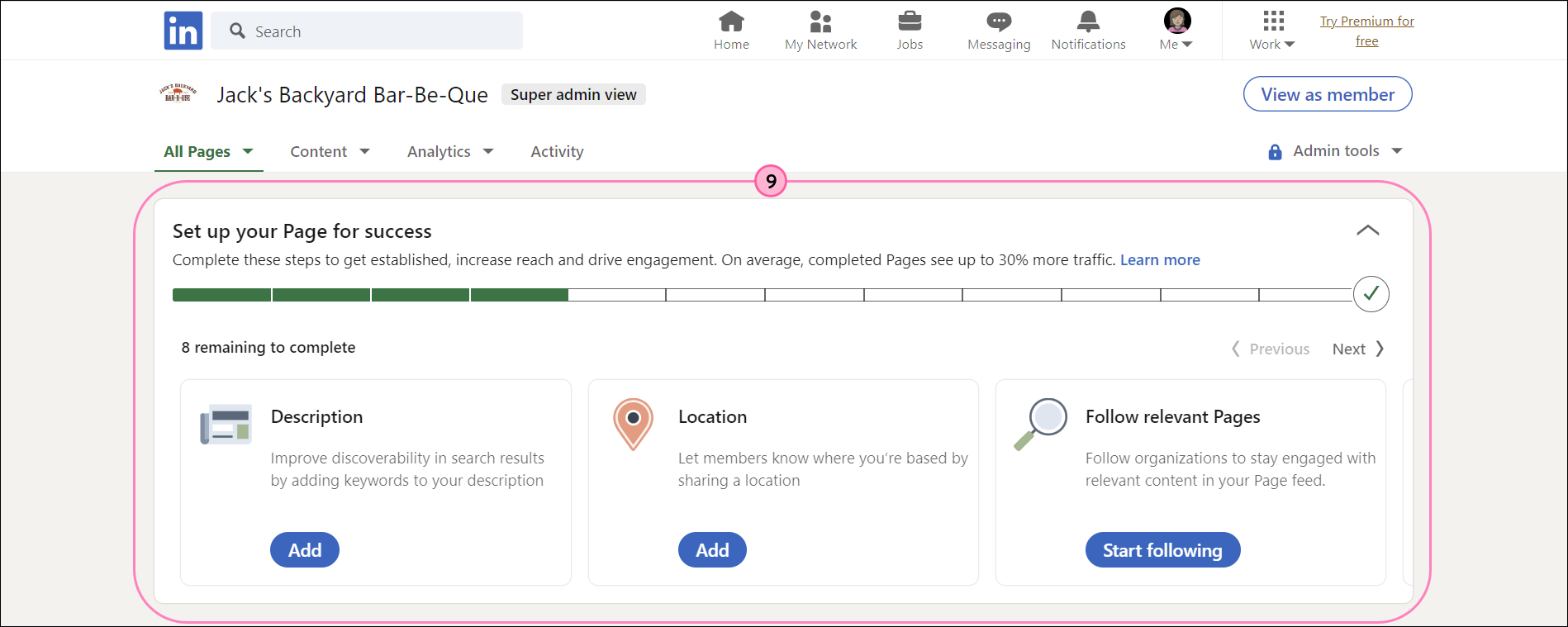
Task: Open the Admin tools dropdown arrow
Action: (x=1397, y=151)
